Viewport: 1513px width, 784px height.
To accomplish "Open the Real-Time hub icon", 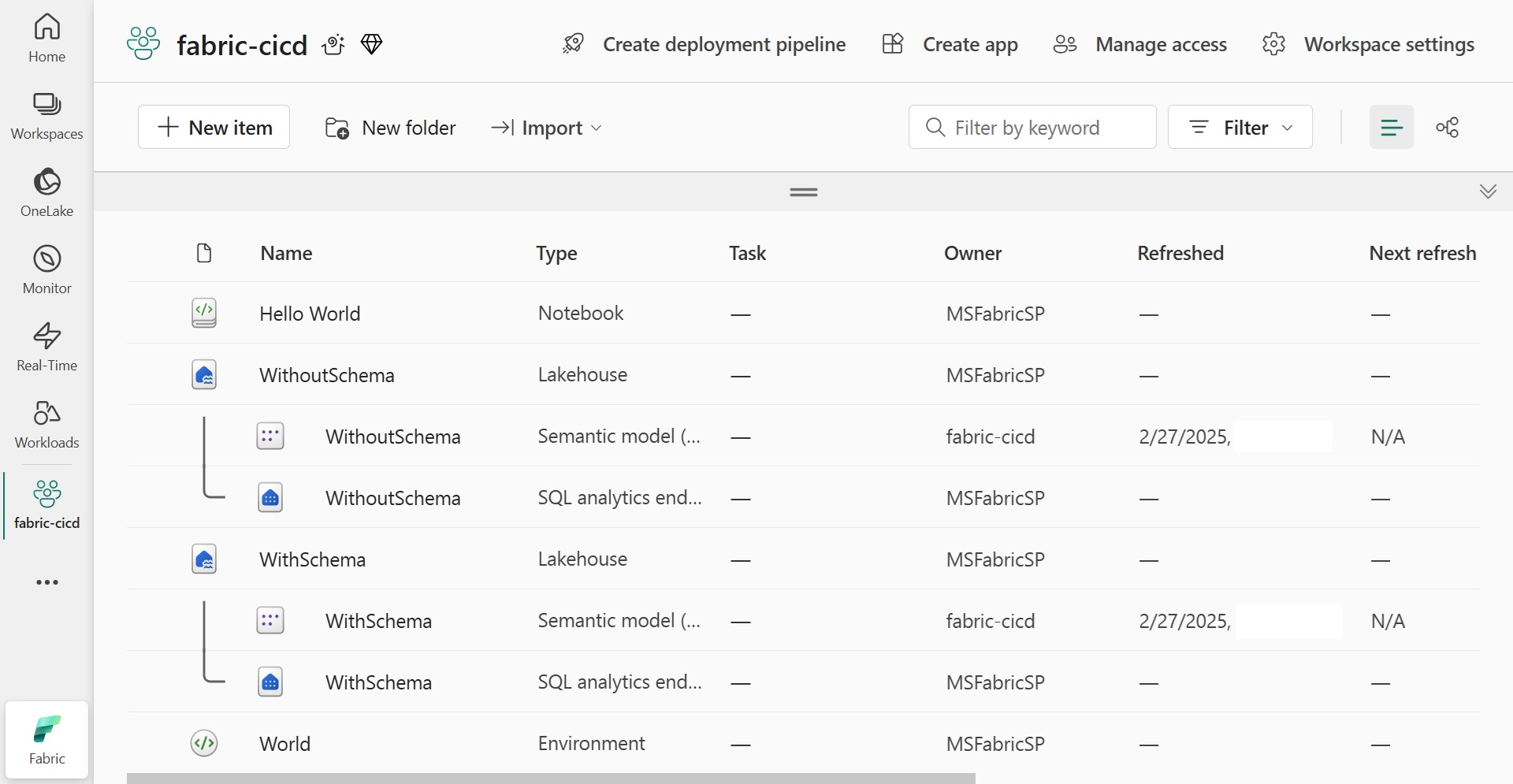I will [x=46, y=347].
